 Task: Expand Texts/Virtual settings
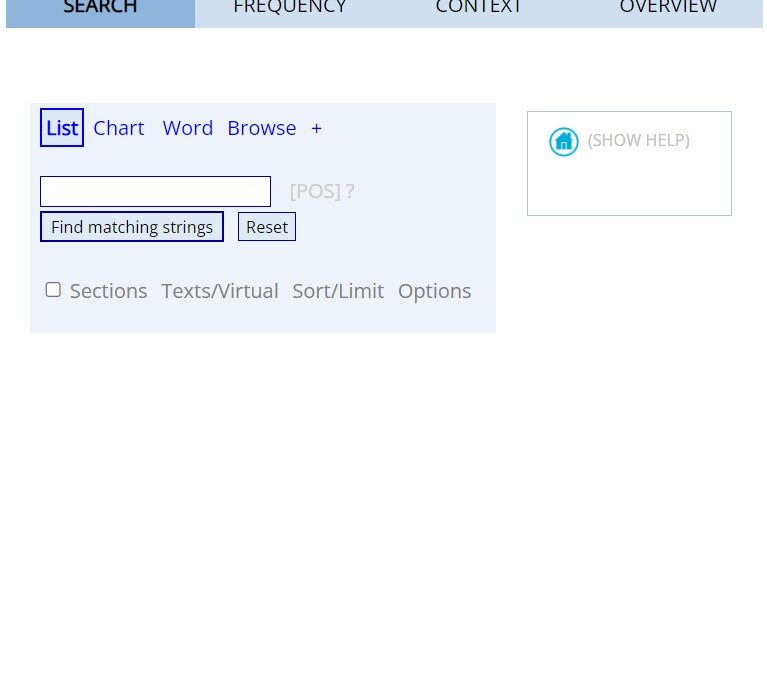(x=220, y=291)
